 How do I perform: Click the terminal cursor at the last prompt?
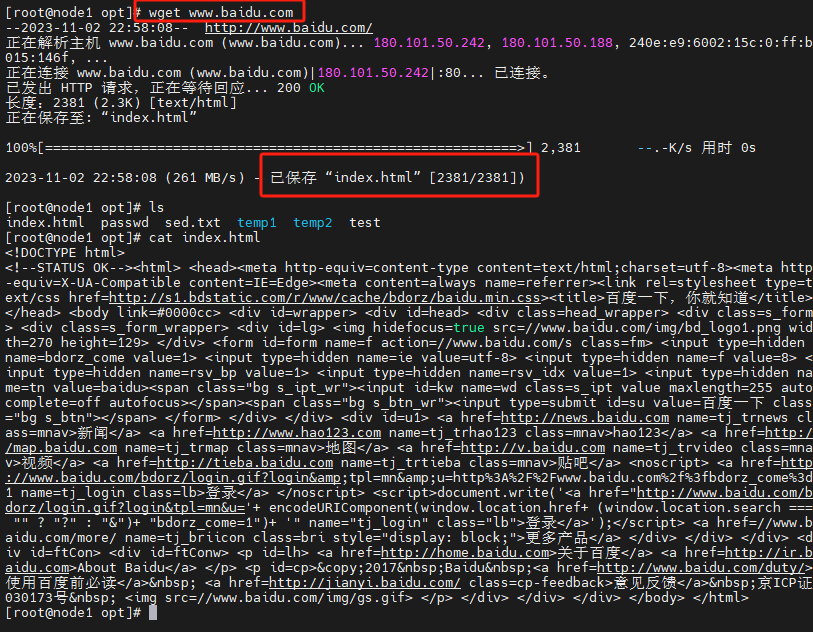click(x=153, y=613)
